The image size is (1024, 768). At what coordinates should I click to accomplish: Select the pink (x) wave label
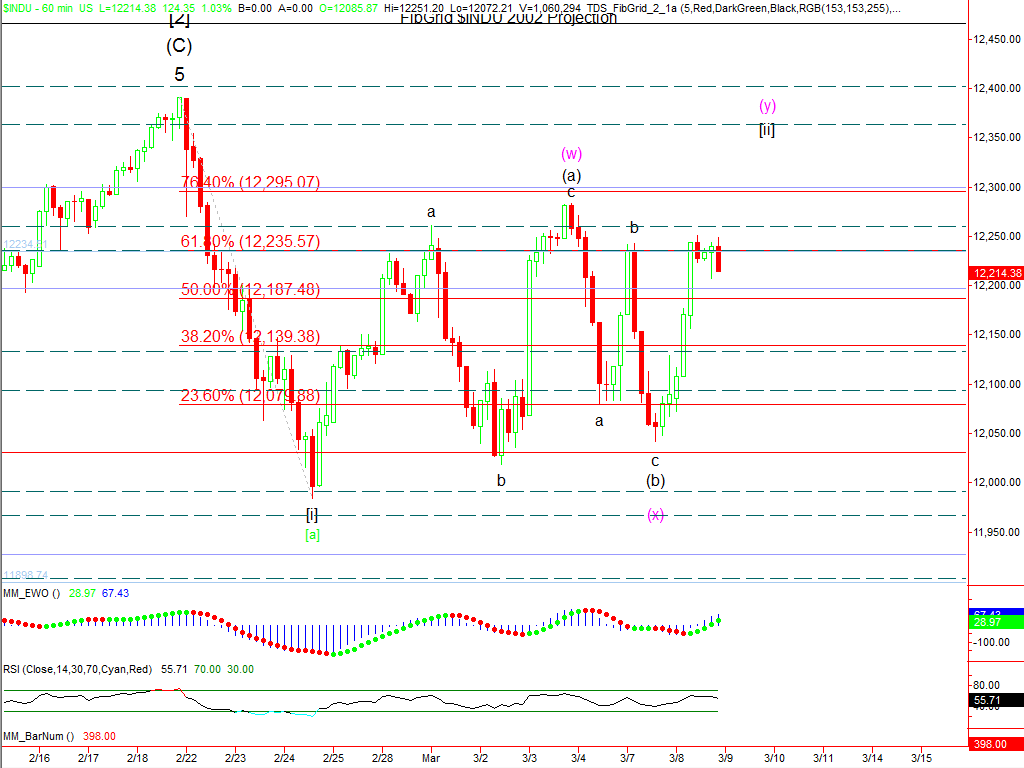655,515
